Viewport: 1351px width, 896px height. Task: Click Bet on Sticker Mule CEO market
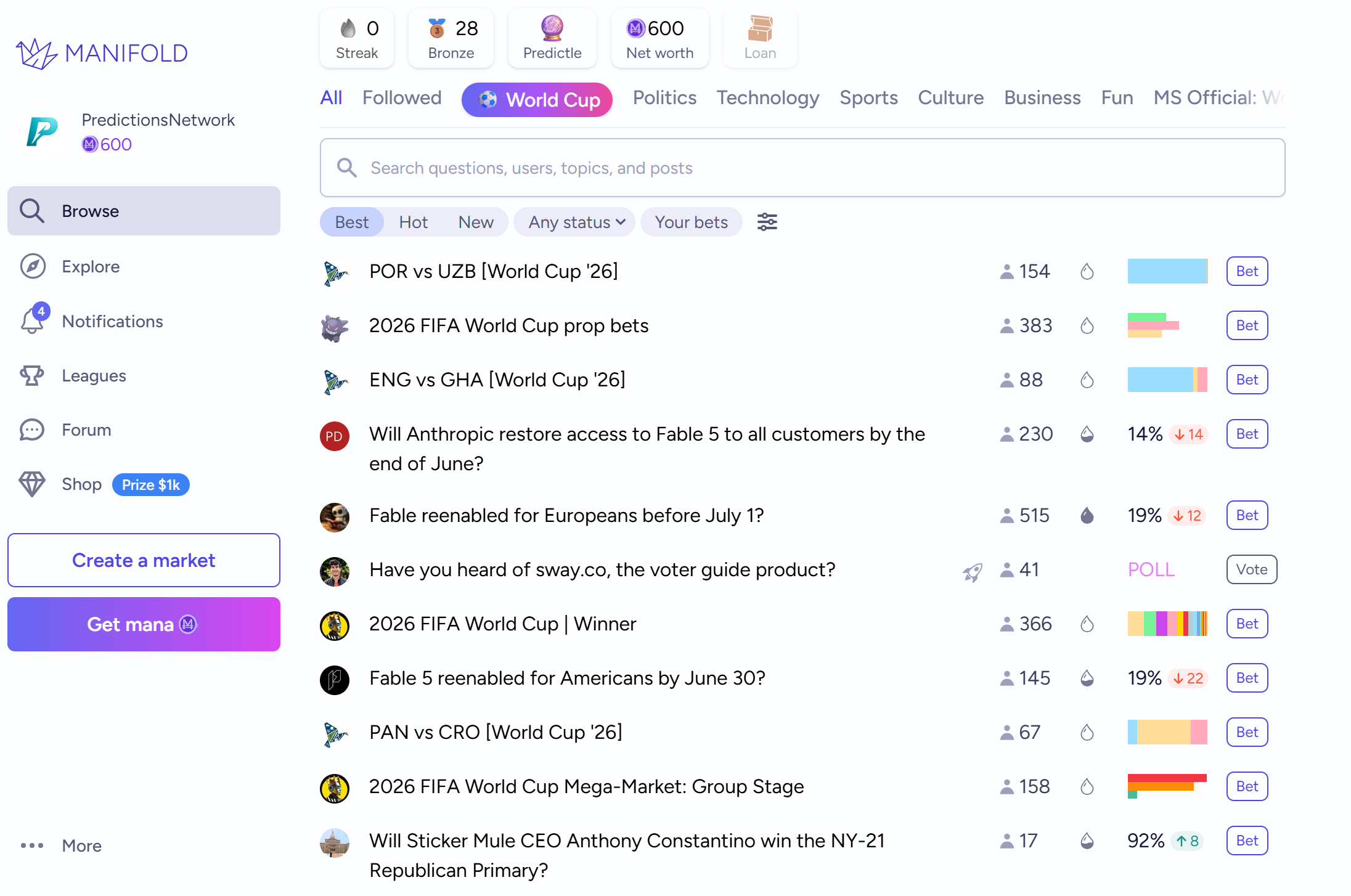(1247, 841)
